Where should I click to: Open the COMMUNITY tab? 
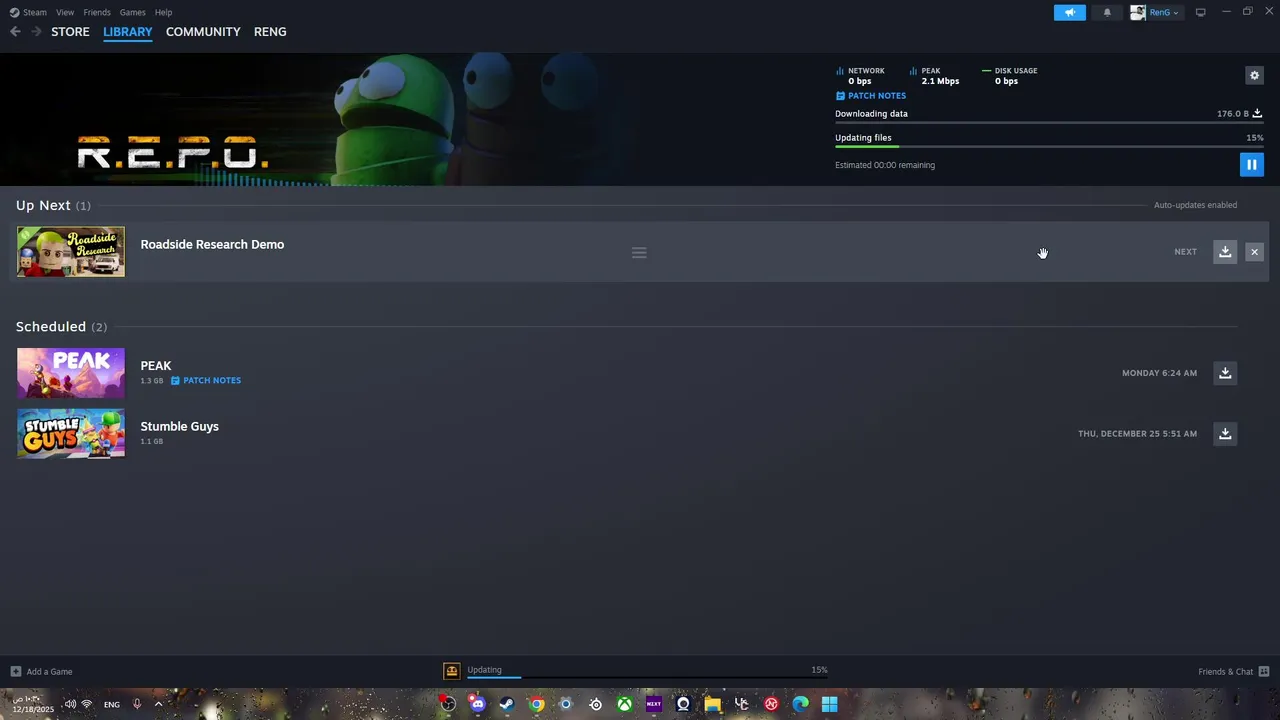(203, 32)
